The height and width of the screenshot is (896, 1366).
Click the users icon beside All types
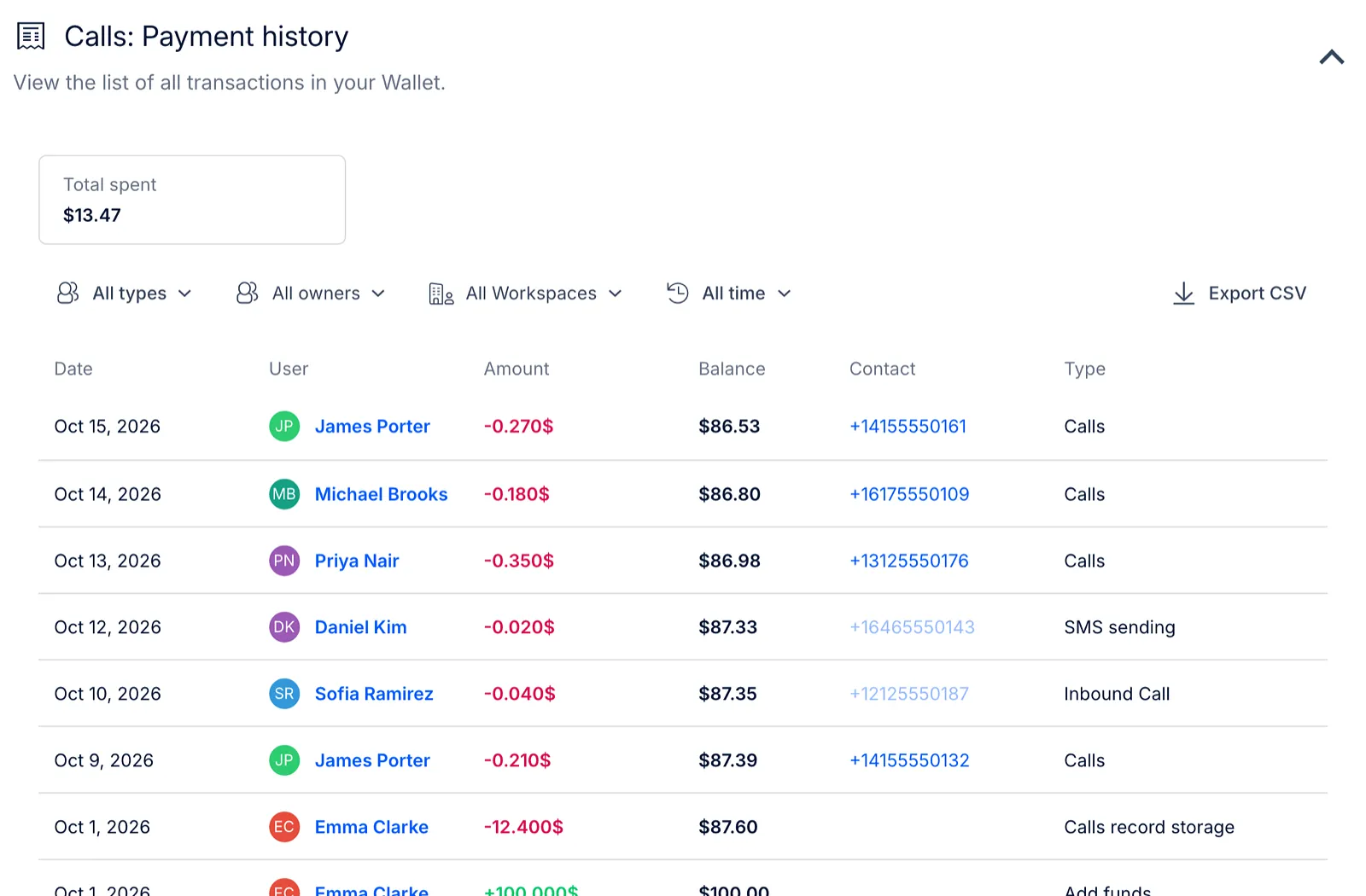pos(67,294)
